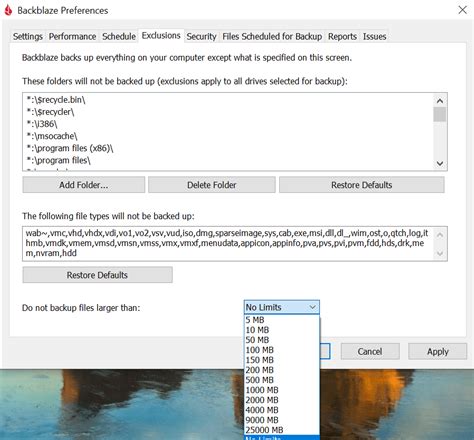The width and height of the screenshot is (474, 440).
Task: Pick the 100 MB option
Action: point(282,350)
